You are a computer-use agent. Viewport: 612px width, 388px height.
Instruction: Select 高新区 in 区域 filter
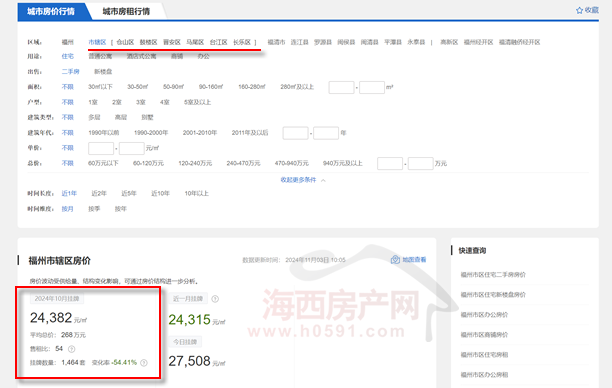[449, 42]
